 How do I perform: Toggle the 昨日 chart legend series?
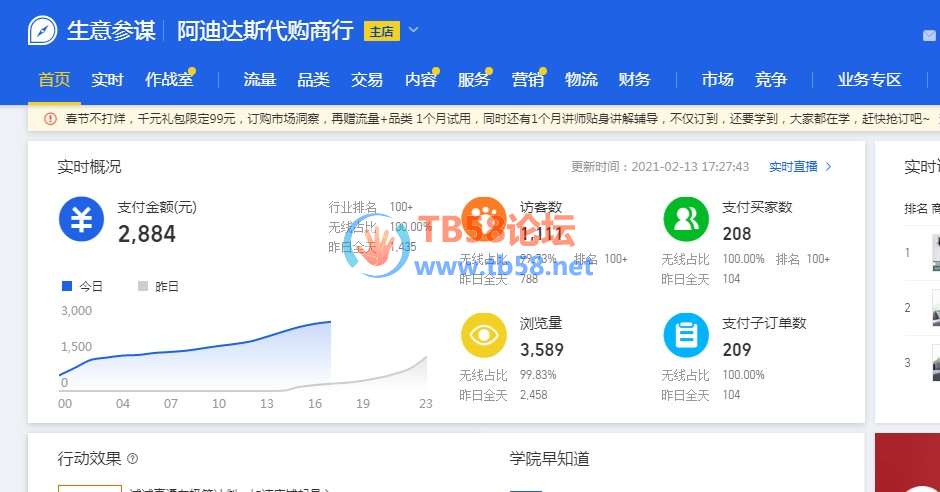158,286
